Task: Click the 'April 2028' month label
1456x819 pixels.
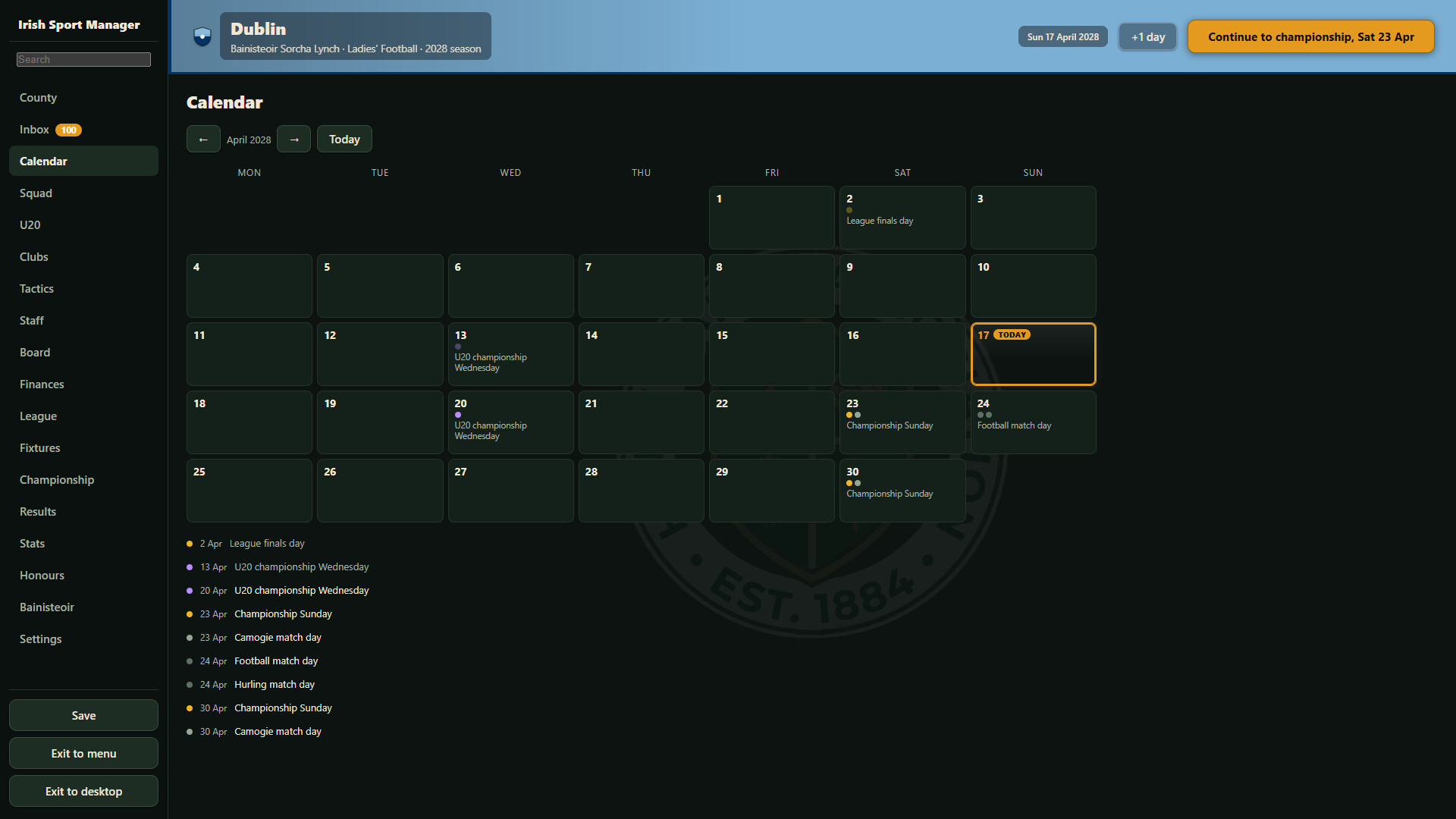Action: pos(249,140)
